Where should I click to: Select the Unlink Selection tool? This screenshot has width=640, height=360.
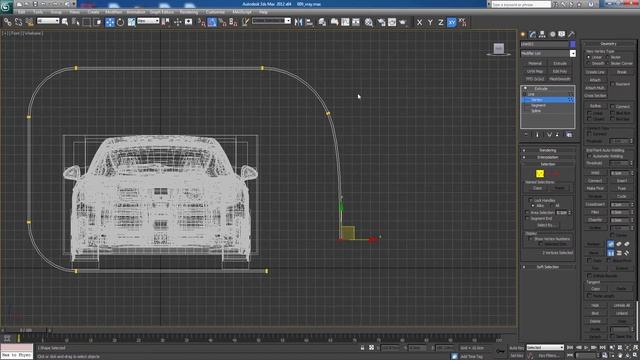(18, 22)
